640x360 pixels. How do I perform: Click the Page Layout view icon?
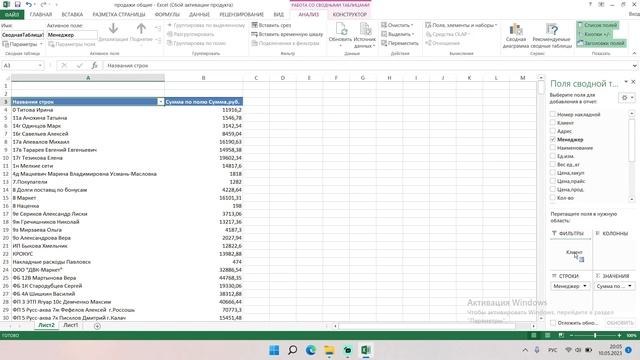point(547,335)
